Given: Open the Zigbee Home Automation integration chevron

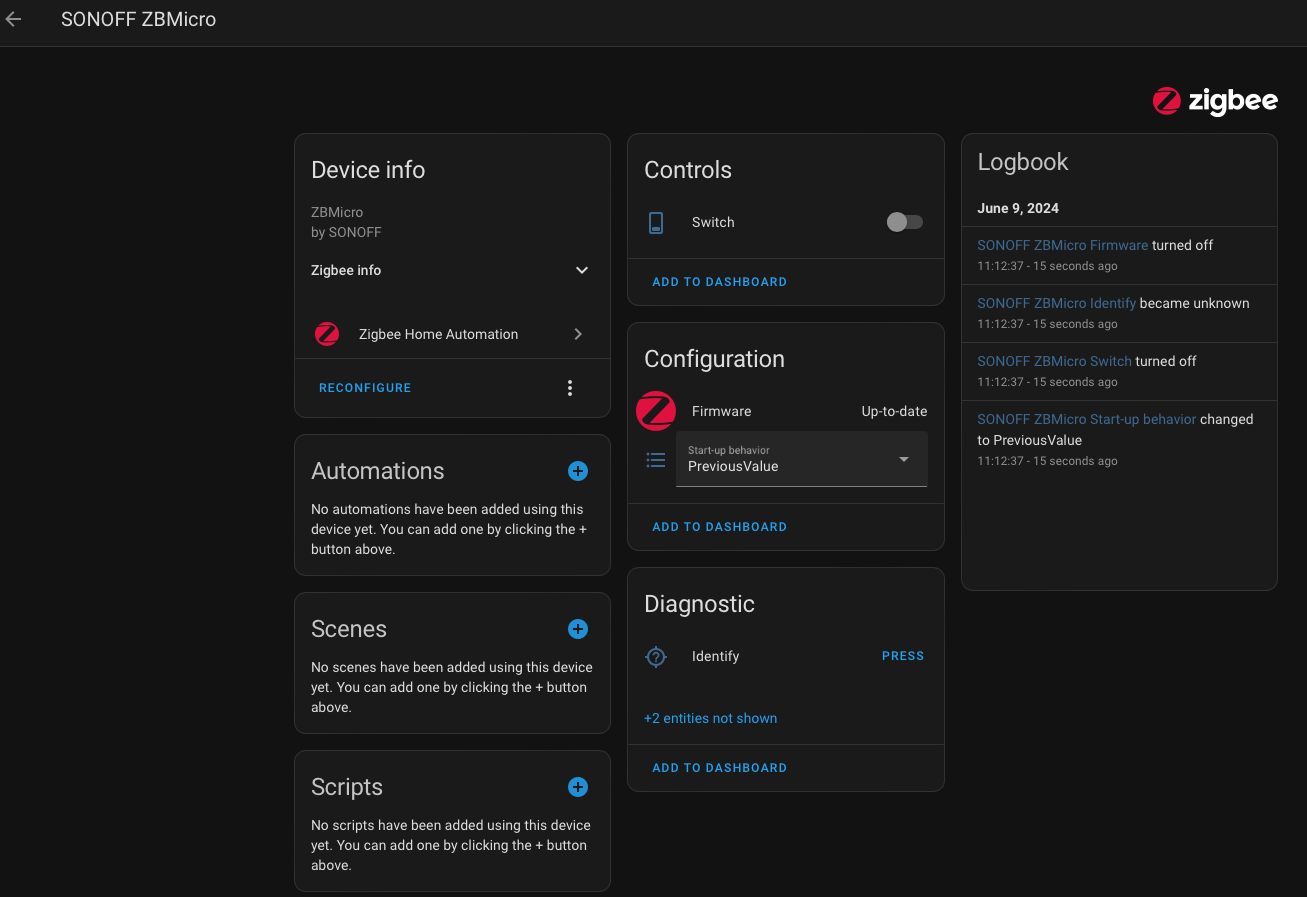Looking at the screenshot, I should pyautogui.click(x=578, y=334).
